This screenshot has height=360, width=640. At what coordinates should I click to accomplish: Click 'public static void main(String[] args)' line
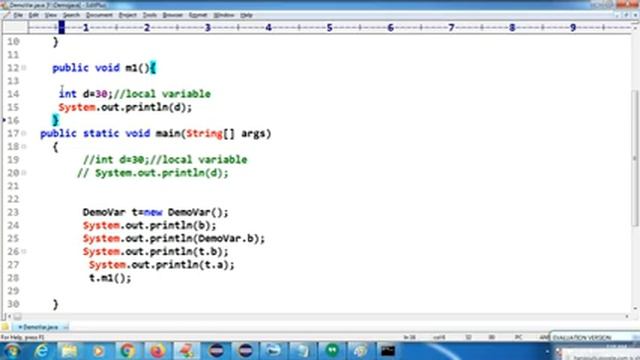coord(156,133)
